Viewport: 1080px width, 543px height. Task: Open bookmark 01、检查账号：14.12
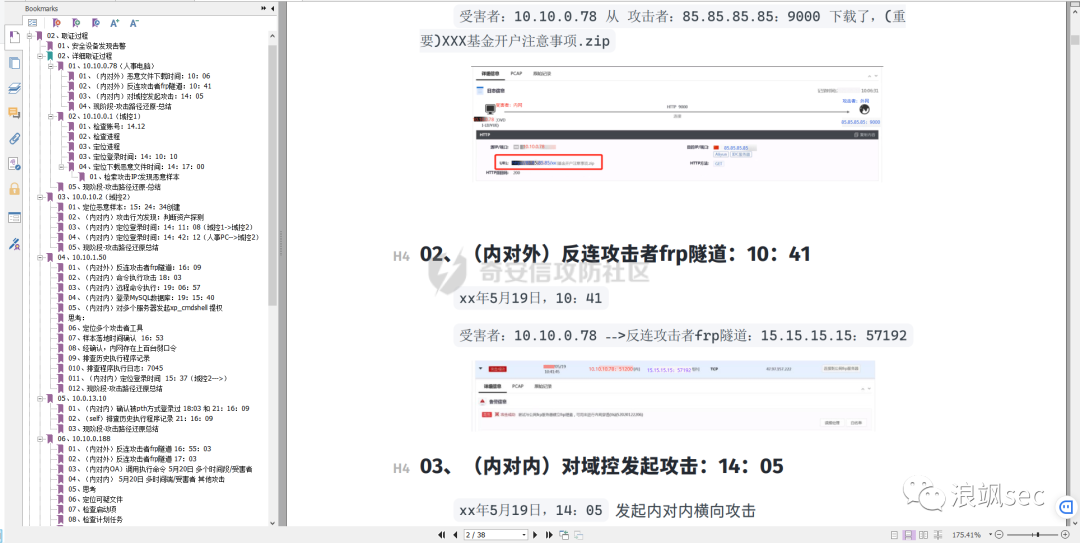point(112,127)
